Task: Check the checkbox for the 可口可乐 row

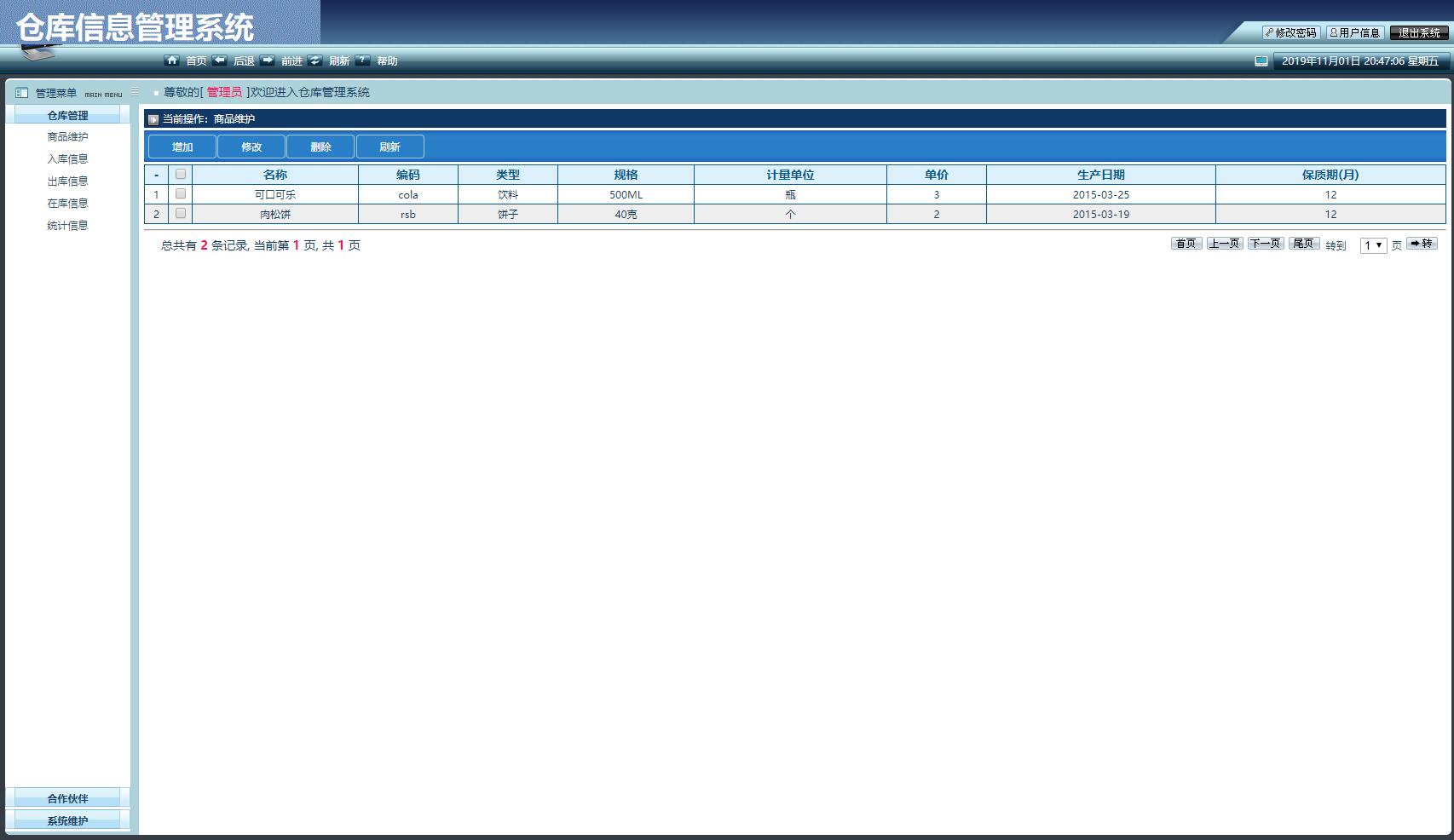Action: (x=181, y=193)
